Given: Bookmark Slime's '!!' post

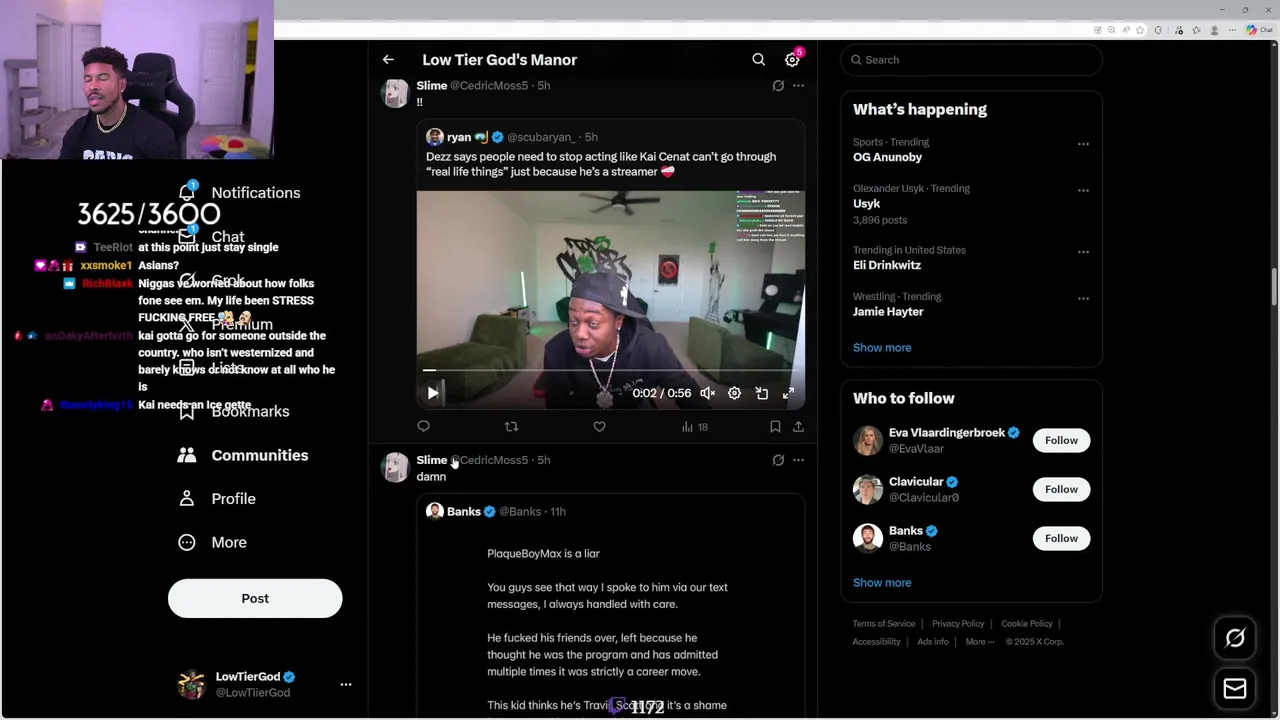Looking at the screenshot, I should [775, 427].
